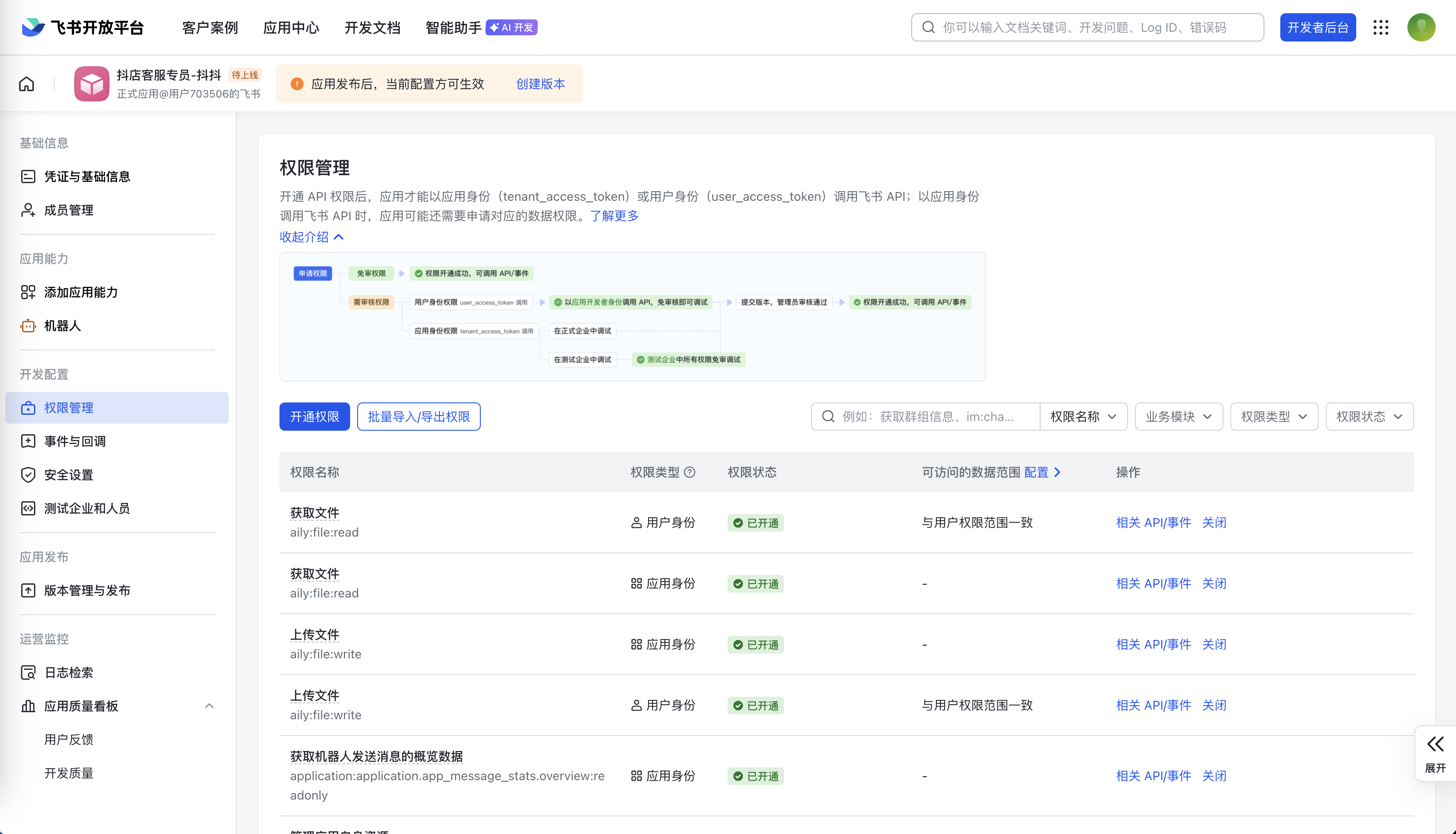Screen dimensions: 1456x834
Task: Open 机器人 in the sidebar
Action: click(x=62, y=326)
